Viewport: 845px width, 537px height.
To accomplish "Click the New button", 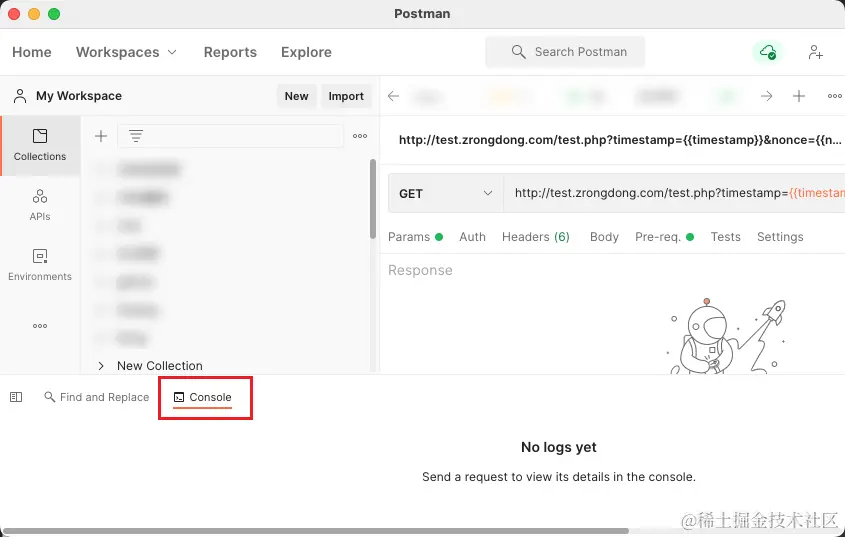I will 296,96.
